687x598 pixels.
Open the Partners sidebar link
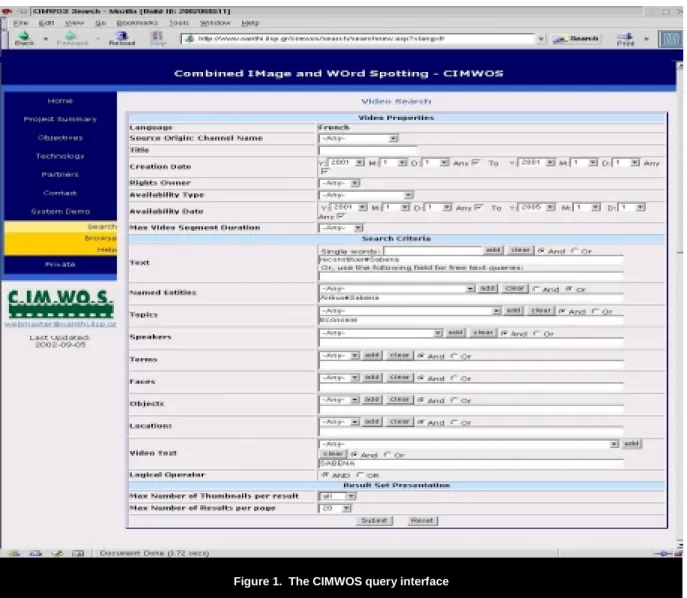(60, 174)
